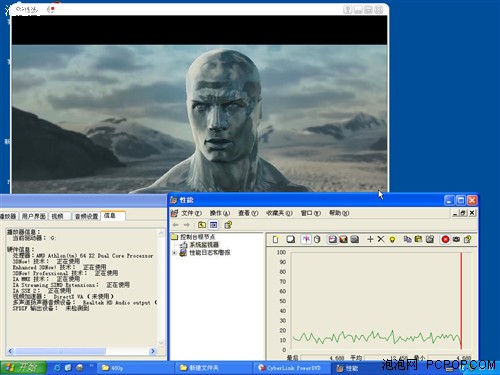Add a counter with the plus icon
The image size is (500, 375).
[x=370, y=239]
